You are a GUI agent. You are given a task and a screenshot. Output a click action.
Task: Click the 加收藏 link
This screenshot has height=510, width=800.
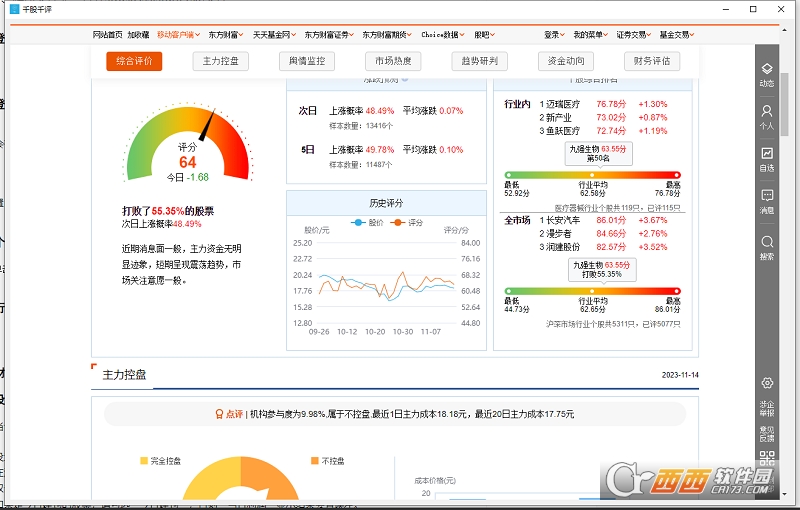[x=138, y=35]
